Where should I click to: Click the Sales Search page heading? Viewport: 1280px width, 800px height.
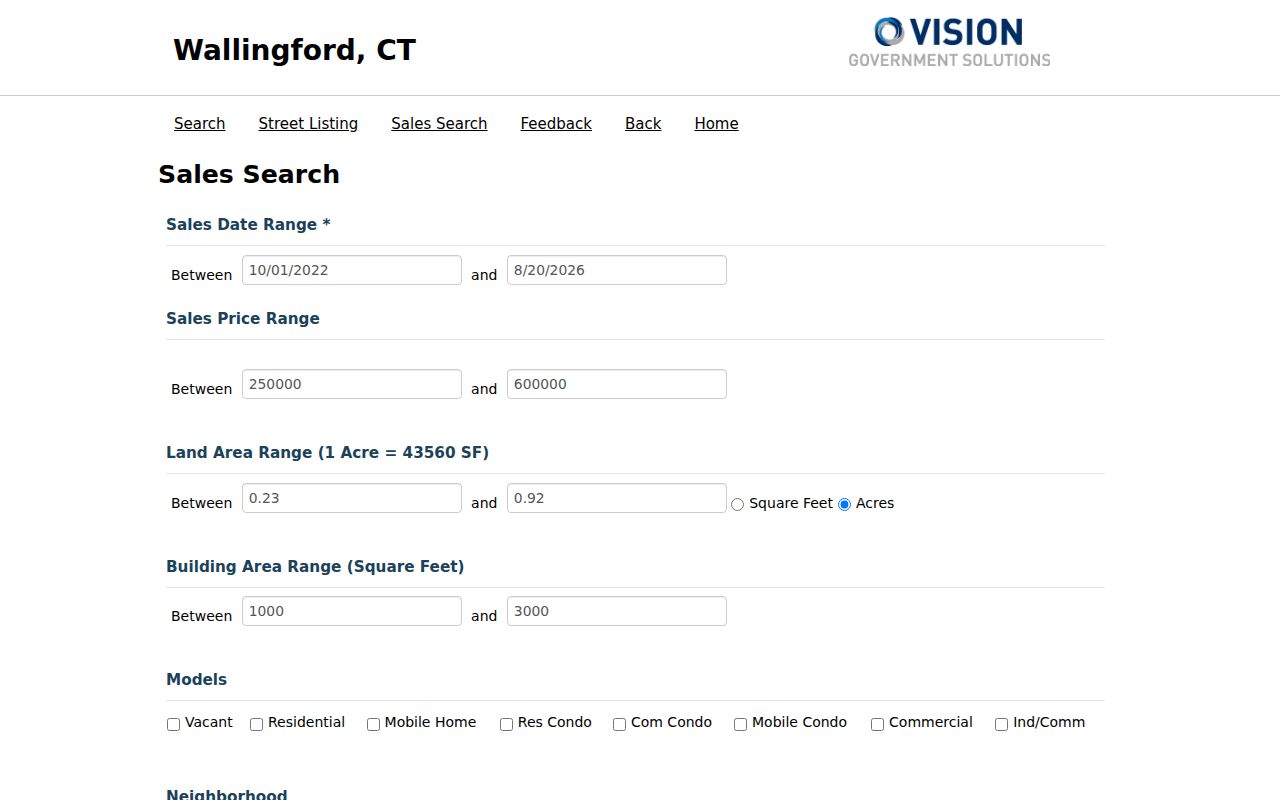pos(249,174)
